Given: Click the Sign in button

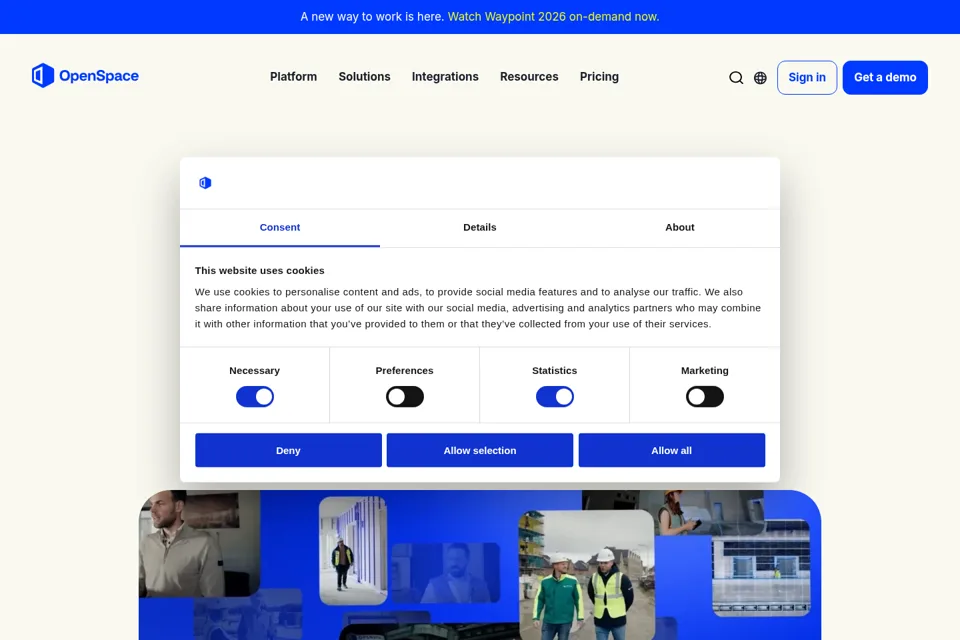Looking at the screenshot, I should 807,78.
